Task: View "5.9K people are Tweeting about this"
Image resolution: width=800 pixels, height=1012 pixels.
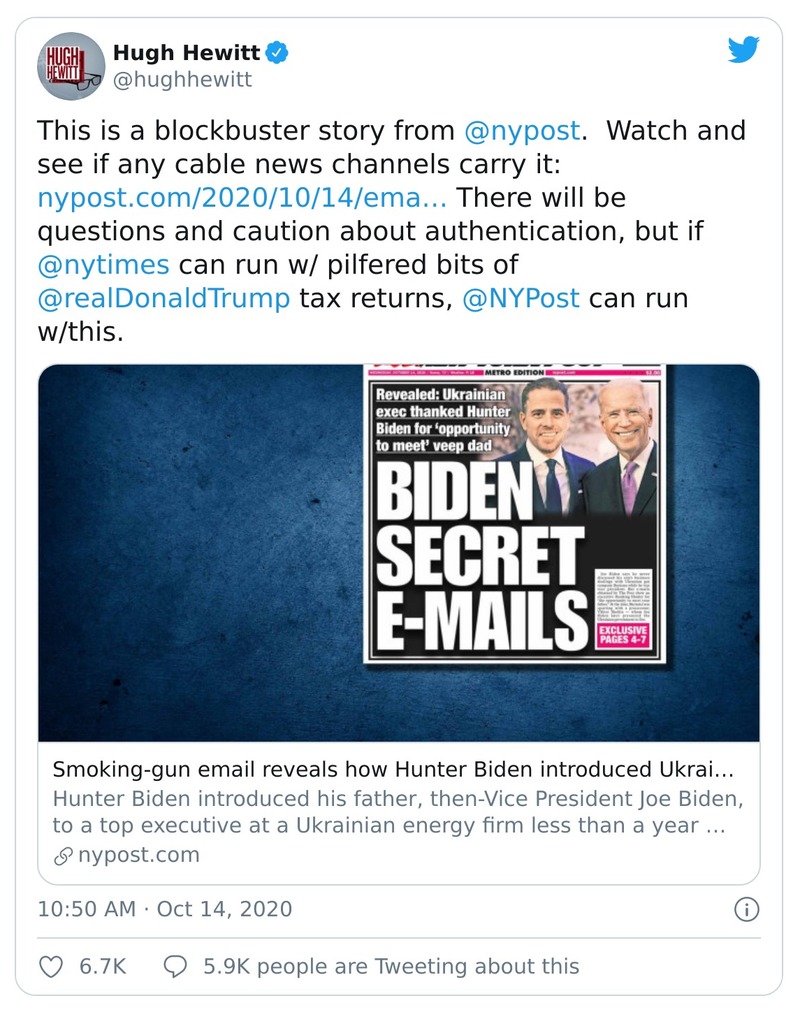Action: [391, 966]
